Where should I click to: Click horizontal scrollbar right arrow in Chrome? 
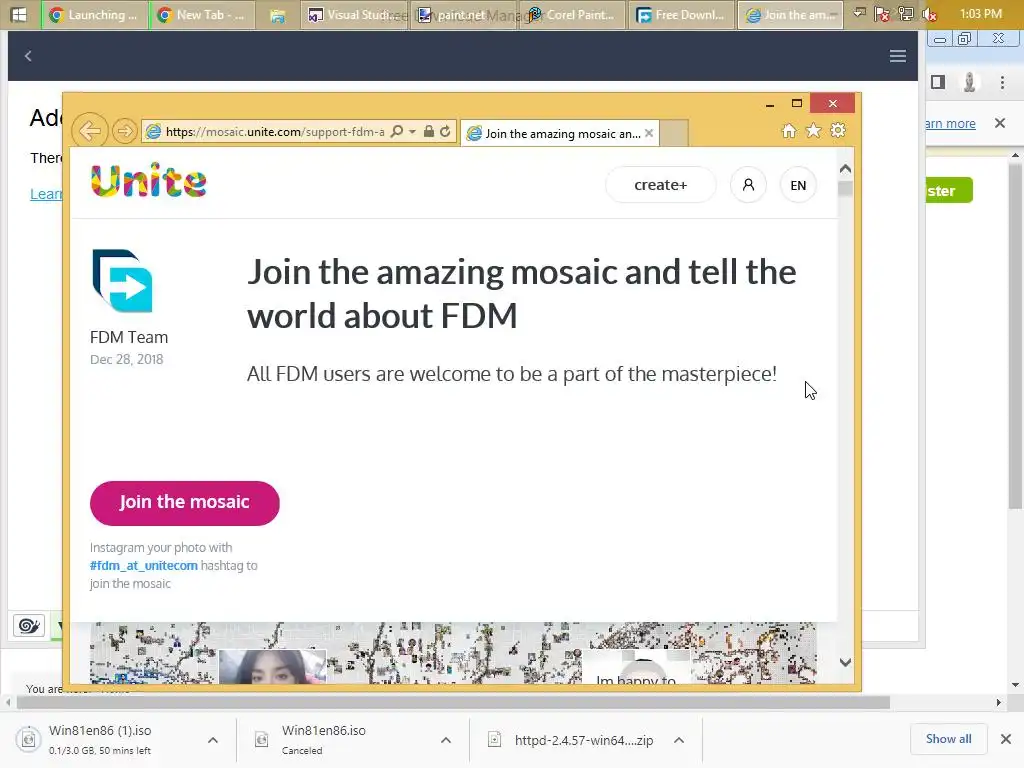pos(999,703)
